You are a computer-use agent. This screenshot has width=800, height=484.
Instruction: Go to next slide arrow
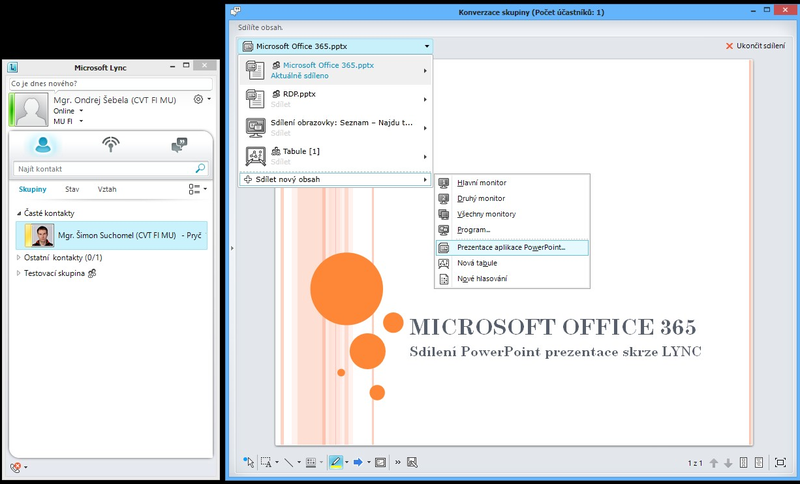(x=728, y=463)
